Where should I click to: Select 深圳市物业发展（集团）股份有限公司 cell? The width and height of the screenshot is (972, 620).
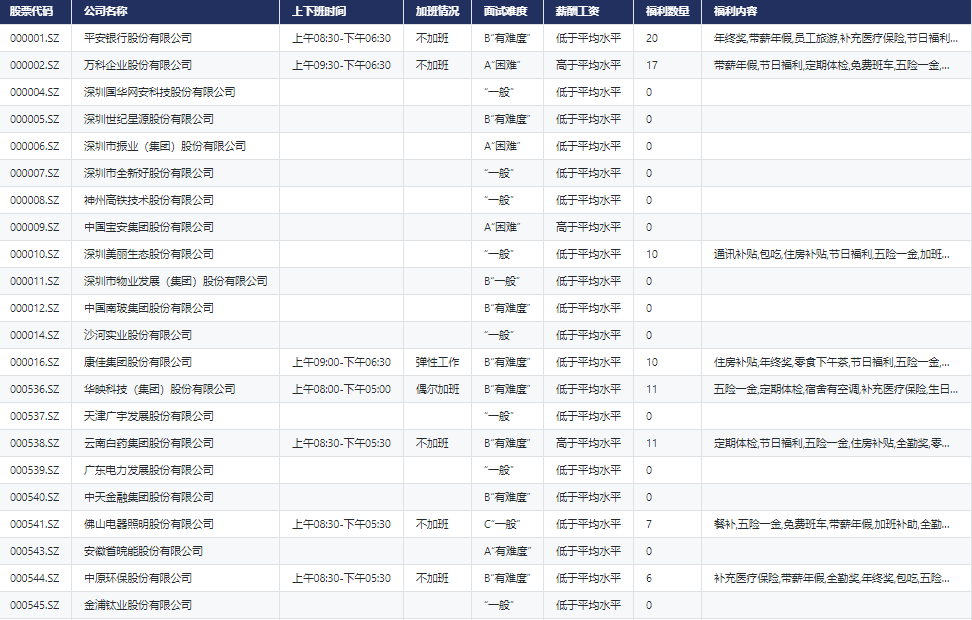176,281
